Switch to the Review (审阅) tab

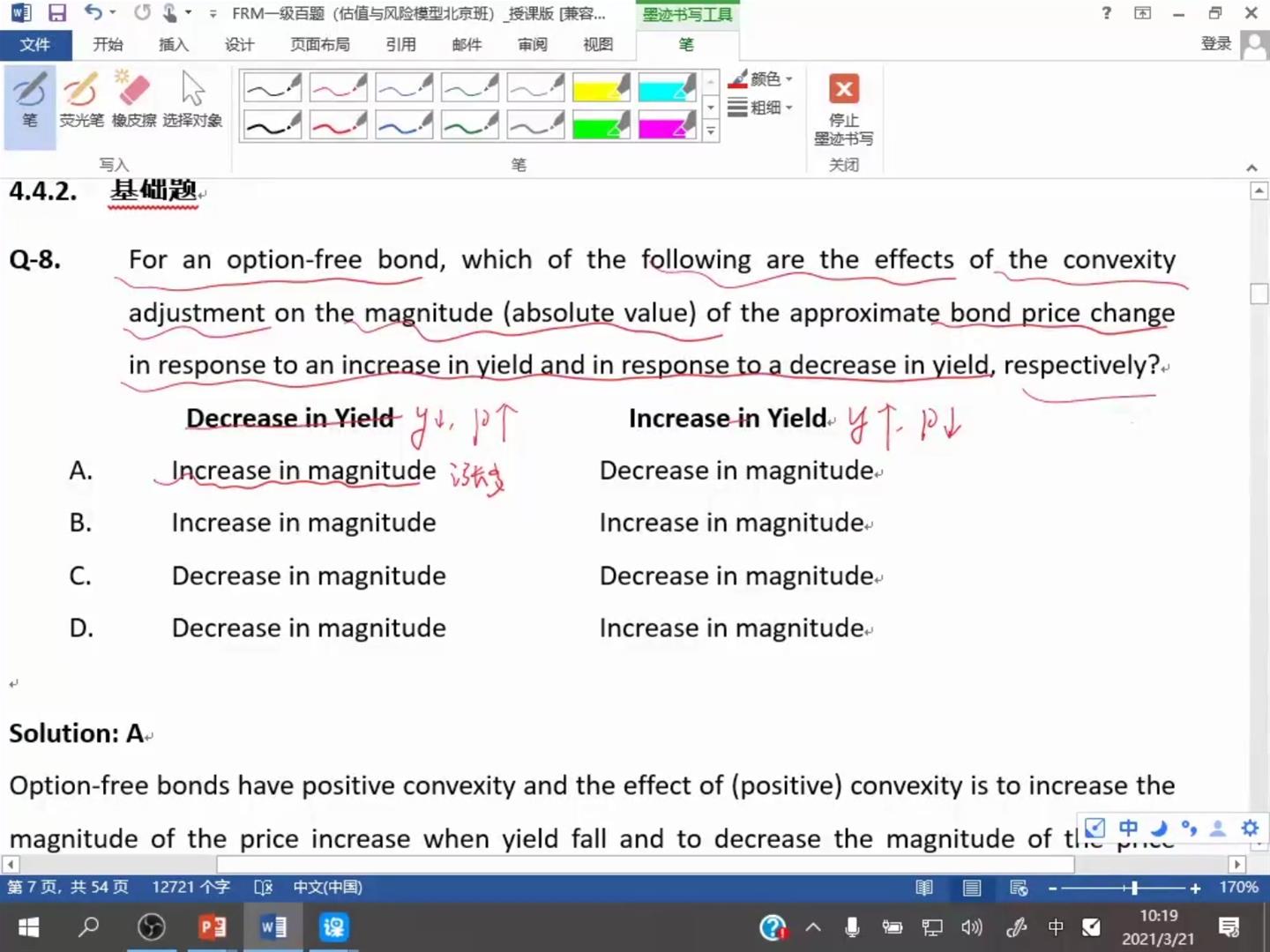point(532,44)
